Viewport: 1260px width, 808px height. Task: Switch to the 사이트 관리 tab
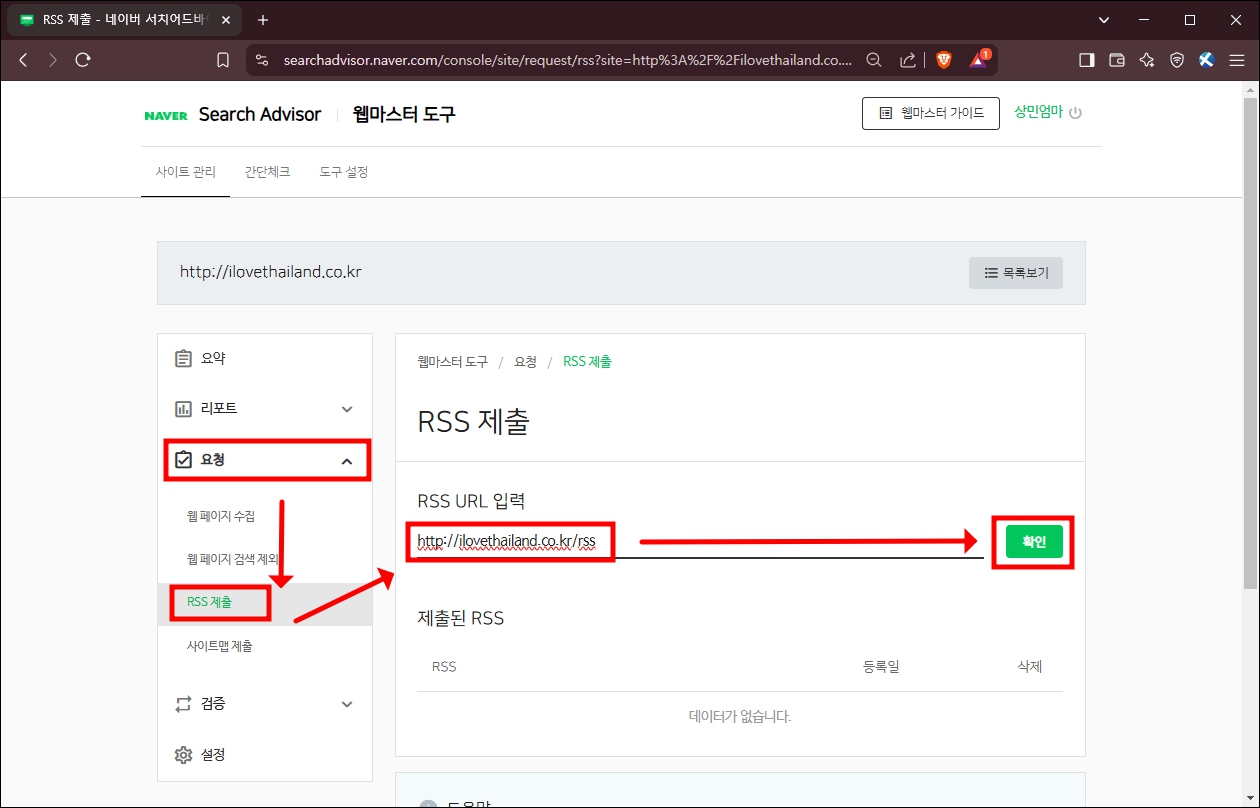[x=185, y=172]
